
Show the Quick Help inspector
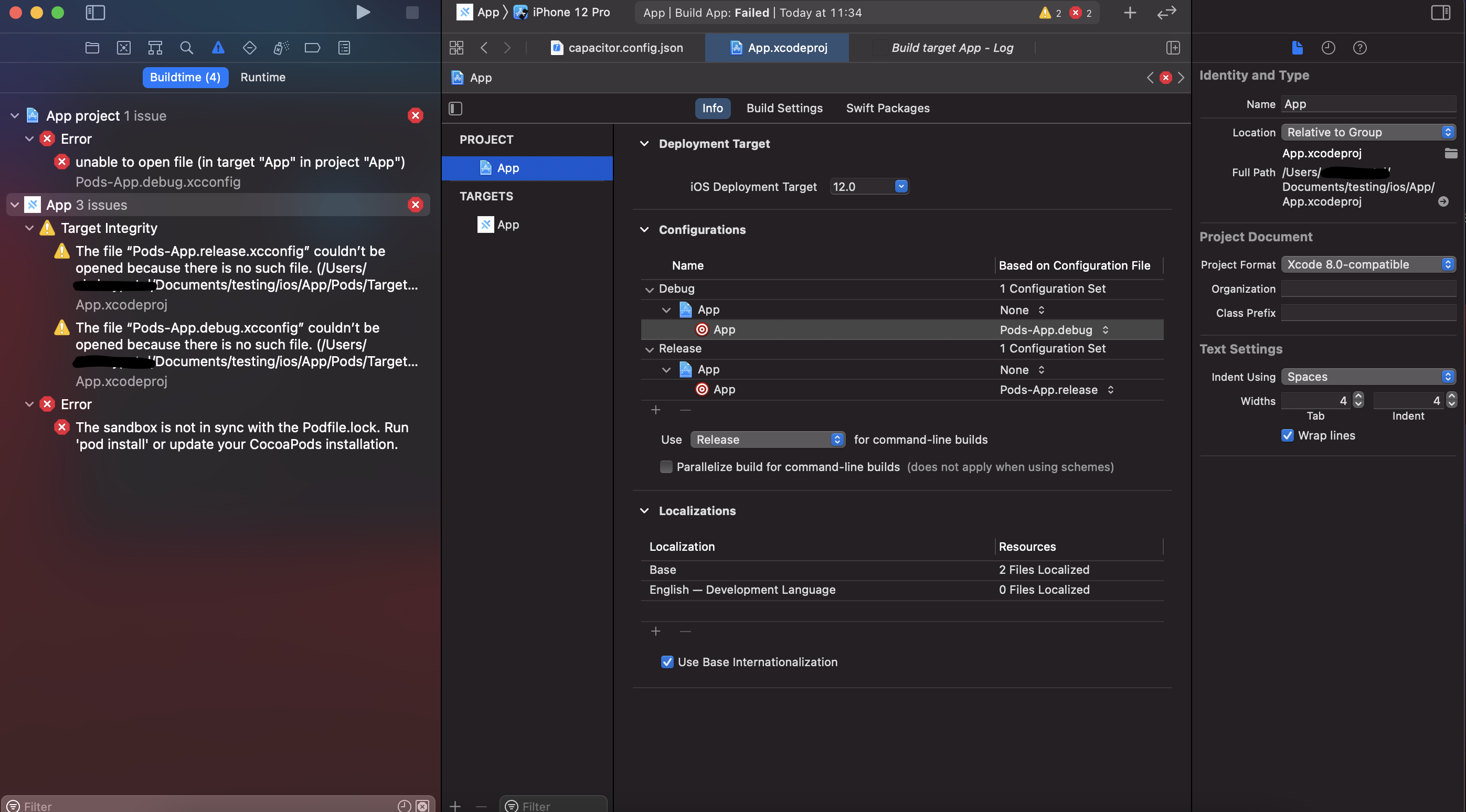[1359, 48]
